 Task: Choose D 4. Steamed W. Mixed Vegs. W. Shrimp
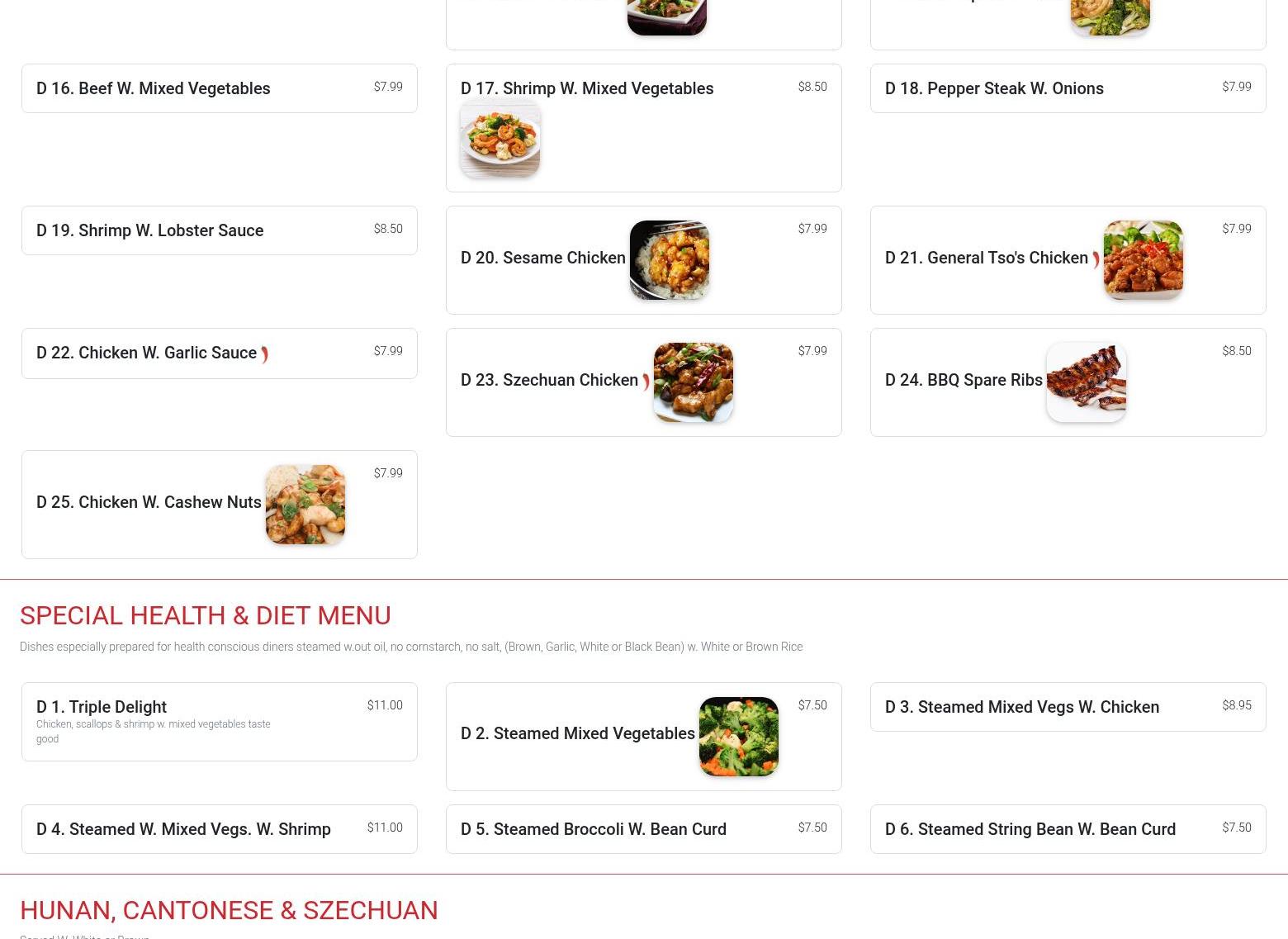pyautogui.click(x=220, y=829)
